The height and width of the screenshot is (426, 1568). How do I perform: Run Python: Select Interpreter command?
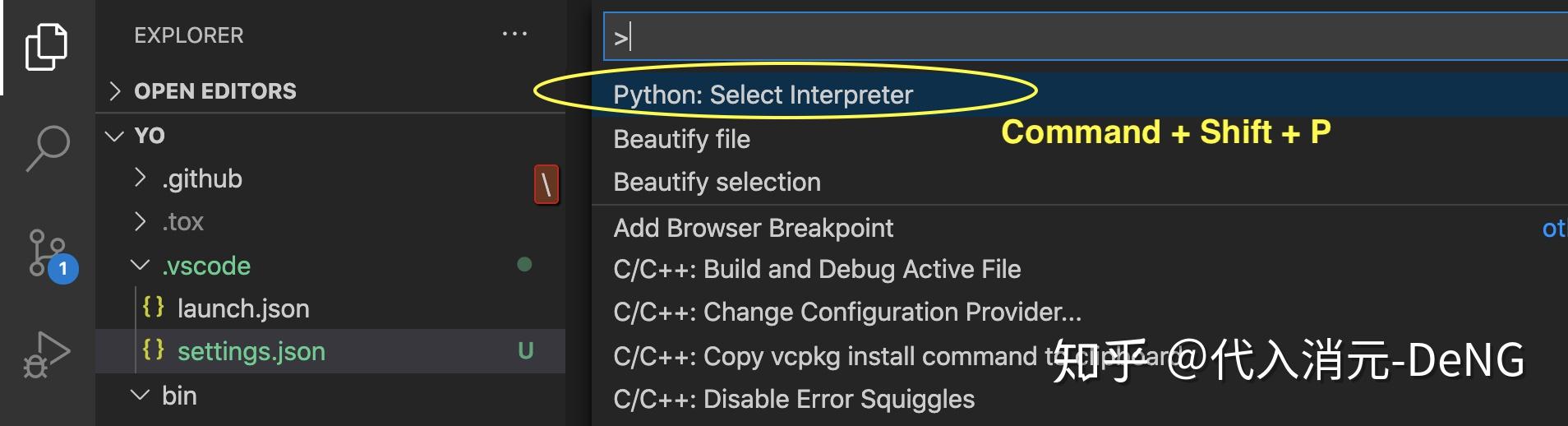point(1080,95)
